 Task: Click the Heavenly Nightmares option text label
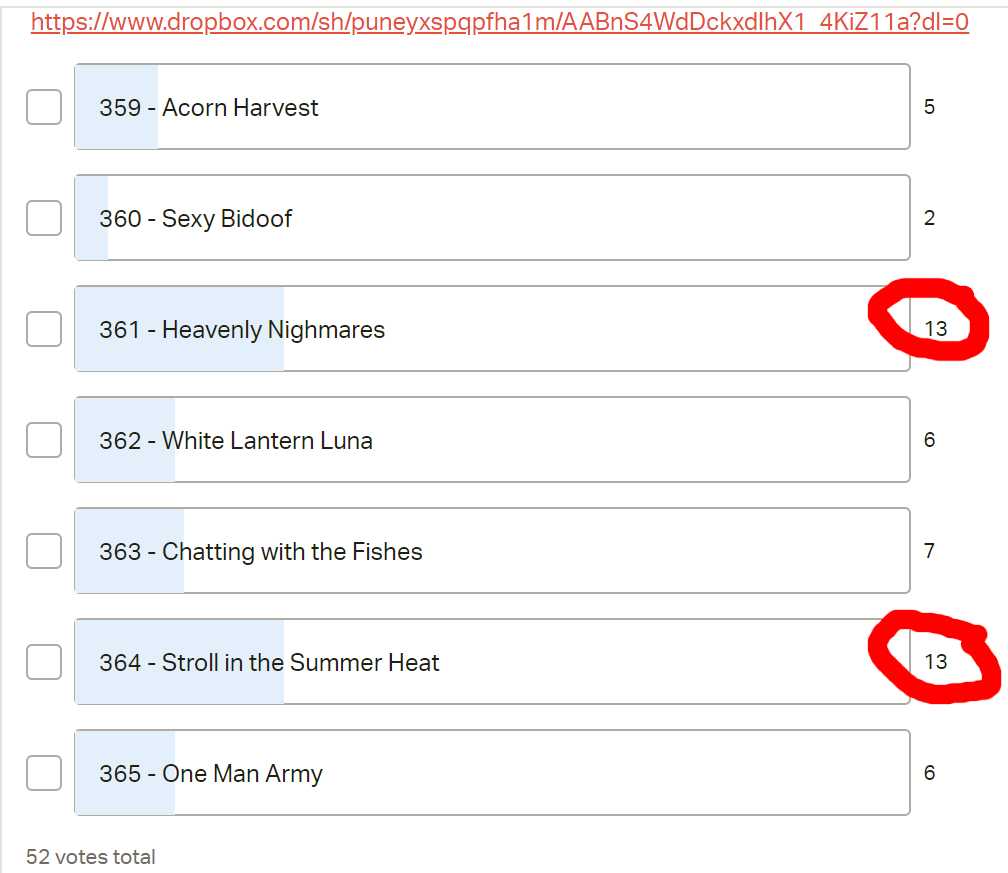(242, 330)
